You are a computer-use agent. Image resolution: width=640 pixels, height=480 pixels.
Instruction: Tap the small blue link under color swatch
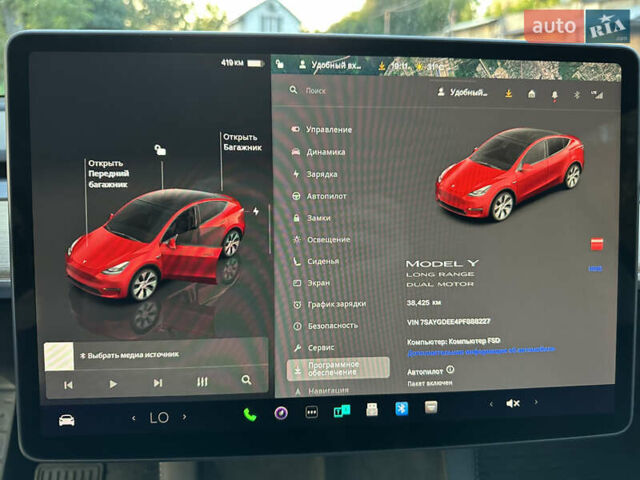[x=596, y=268]
